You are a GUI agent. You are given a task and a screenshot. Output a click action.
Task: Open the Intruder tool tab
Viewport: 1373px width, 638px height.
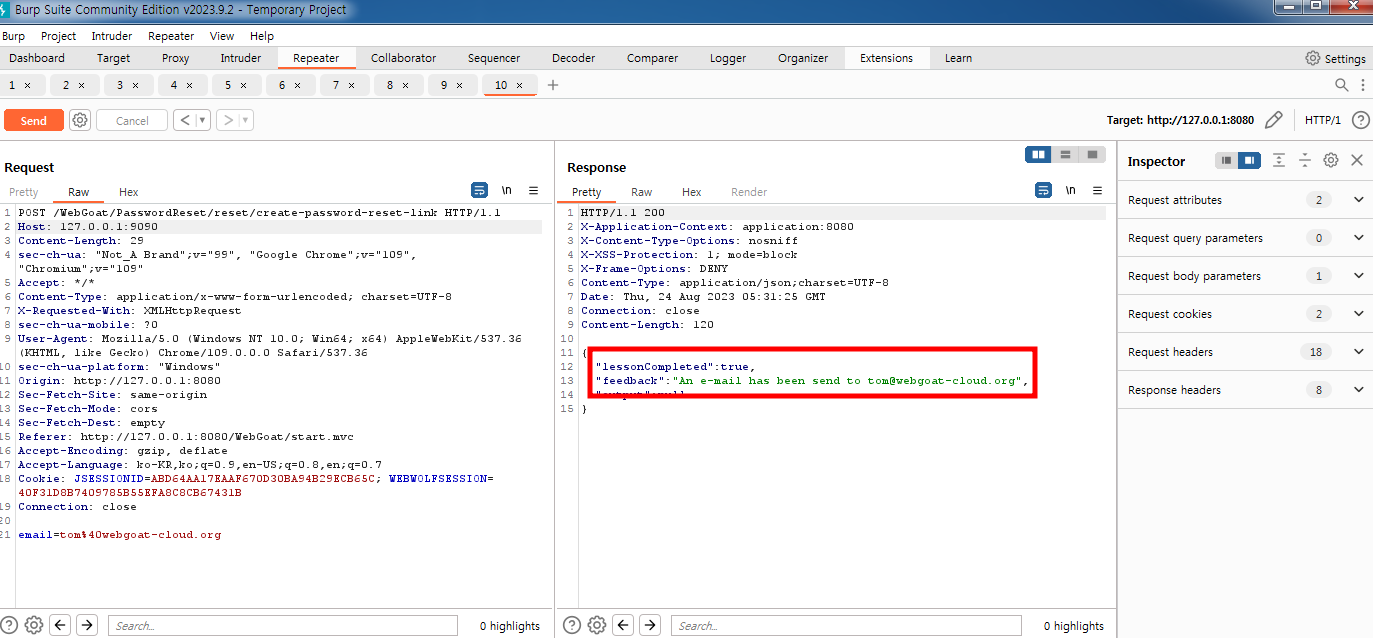pyautogui.click(x=241, y=58)
